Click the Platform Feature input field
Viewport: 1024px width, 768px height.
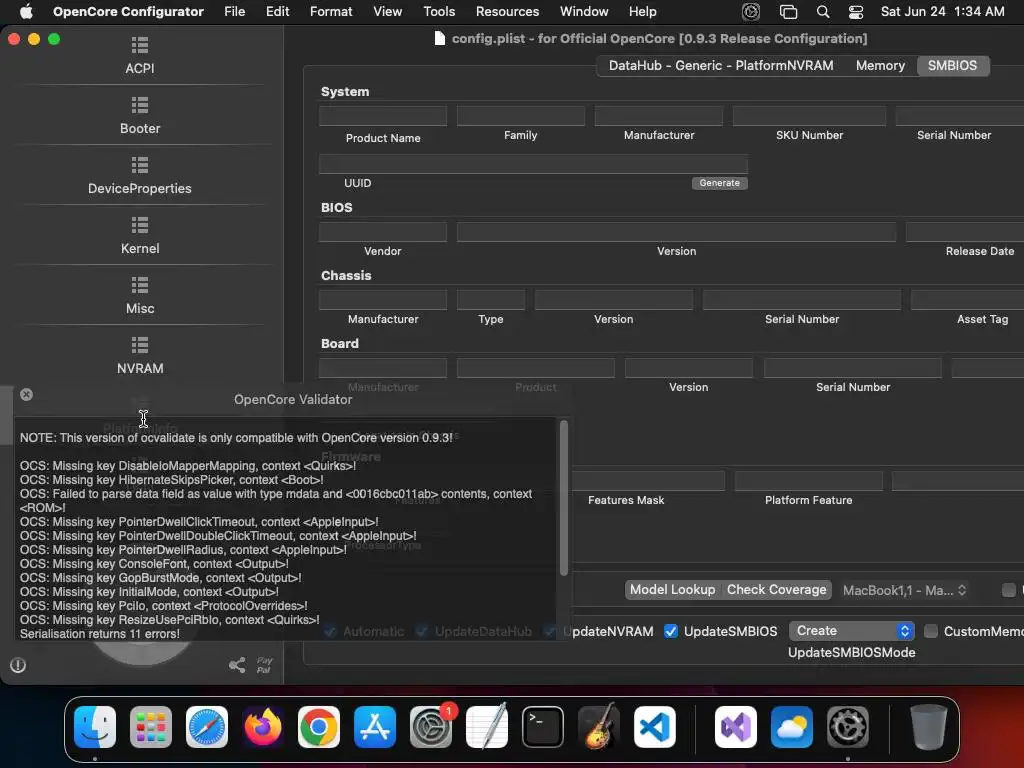point(808,481)
